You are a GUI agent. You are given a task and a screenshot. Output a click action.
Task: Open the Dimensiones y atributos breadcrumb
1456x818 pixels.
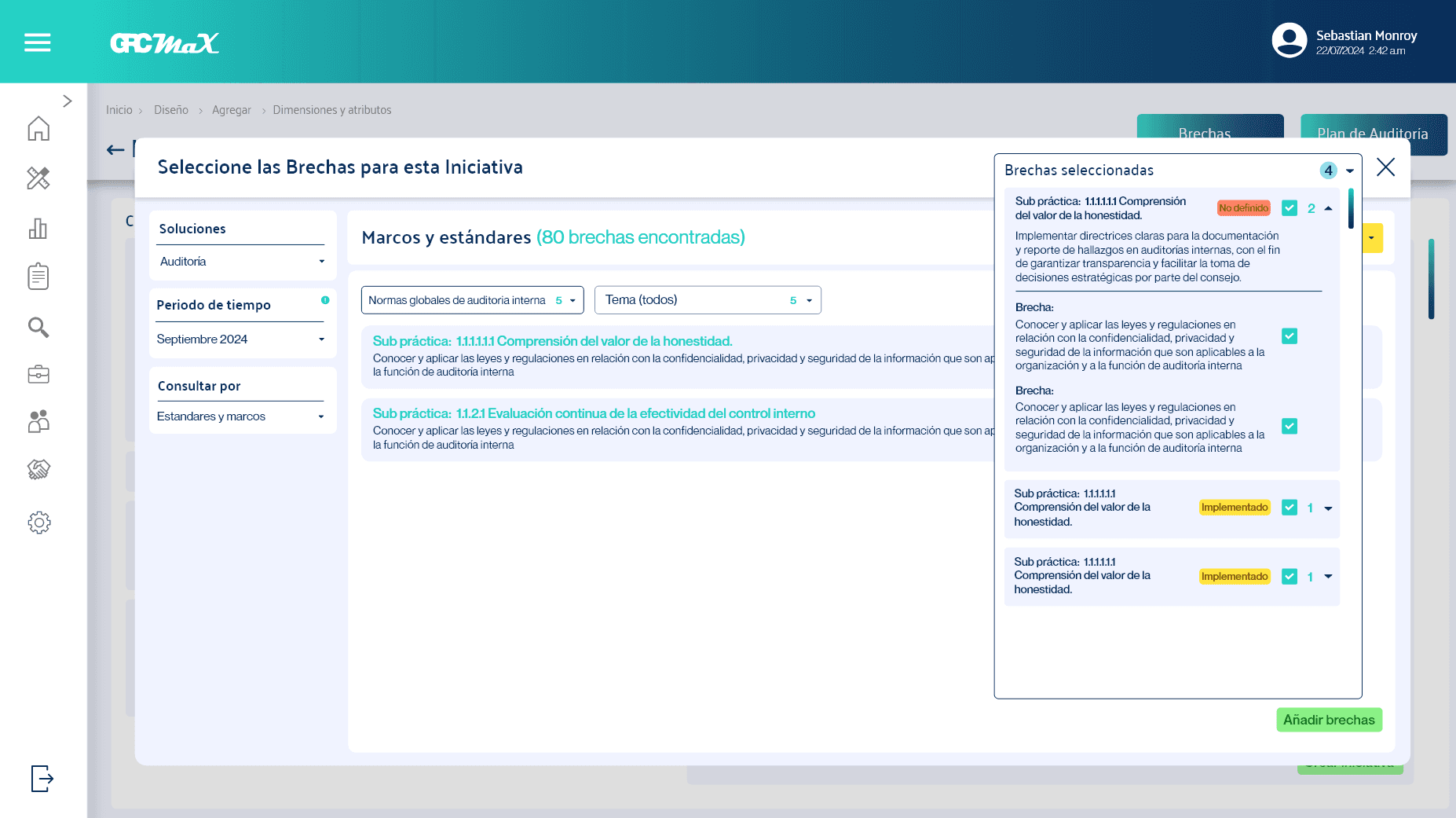332,110
